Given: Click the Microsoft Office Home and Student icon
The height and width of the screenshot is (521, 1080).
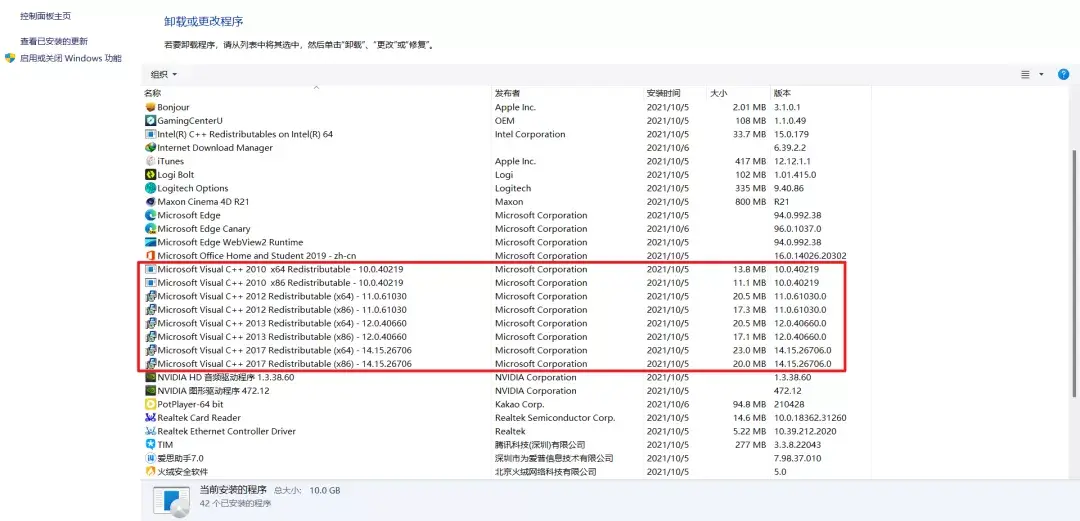Looking at the screenshot, I should 151,256.
